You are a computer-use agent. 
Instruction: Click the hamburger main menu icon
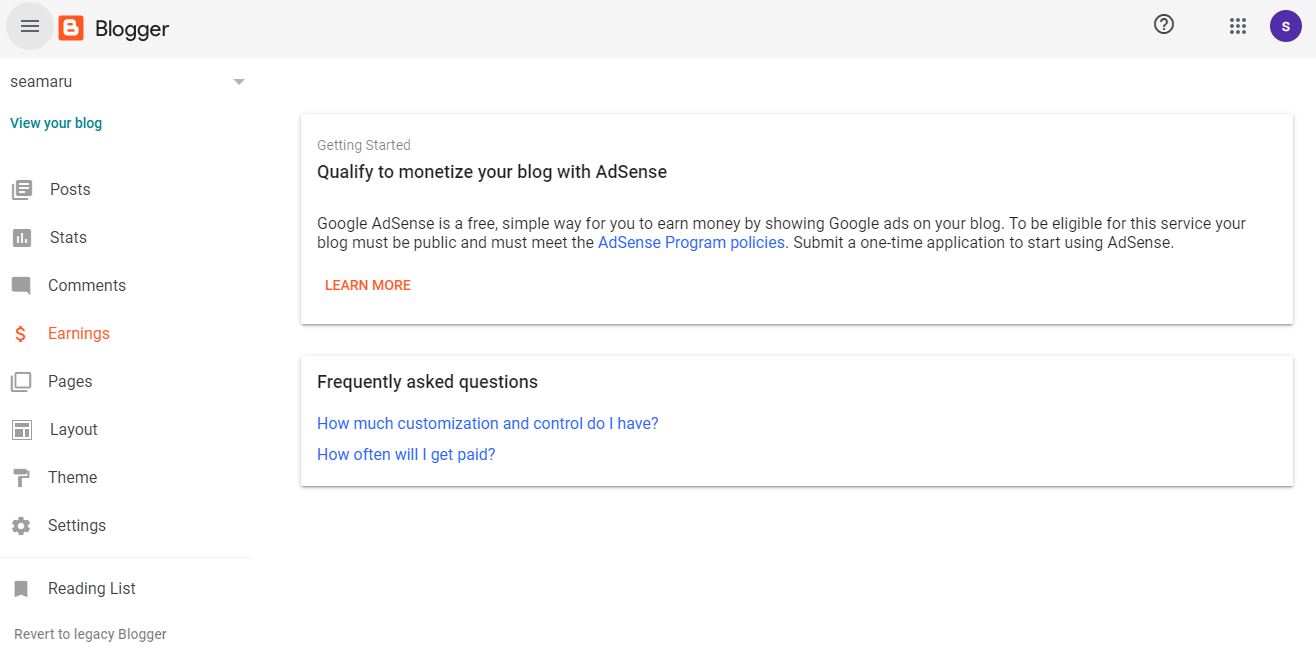[x=30, y=27]
